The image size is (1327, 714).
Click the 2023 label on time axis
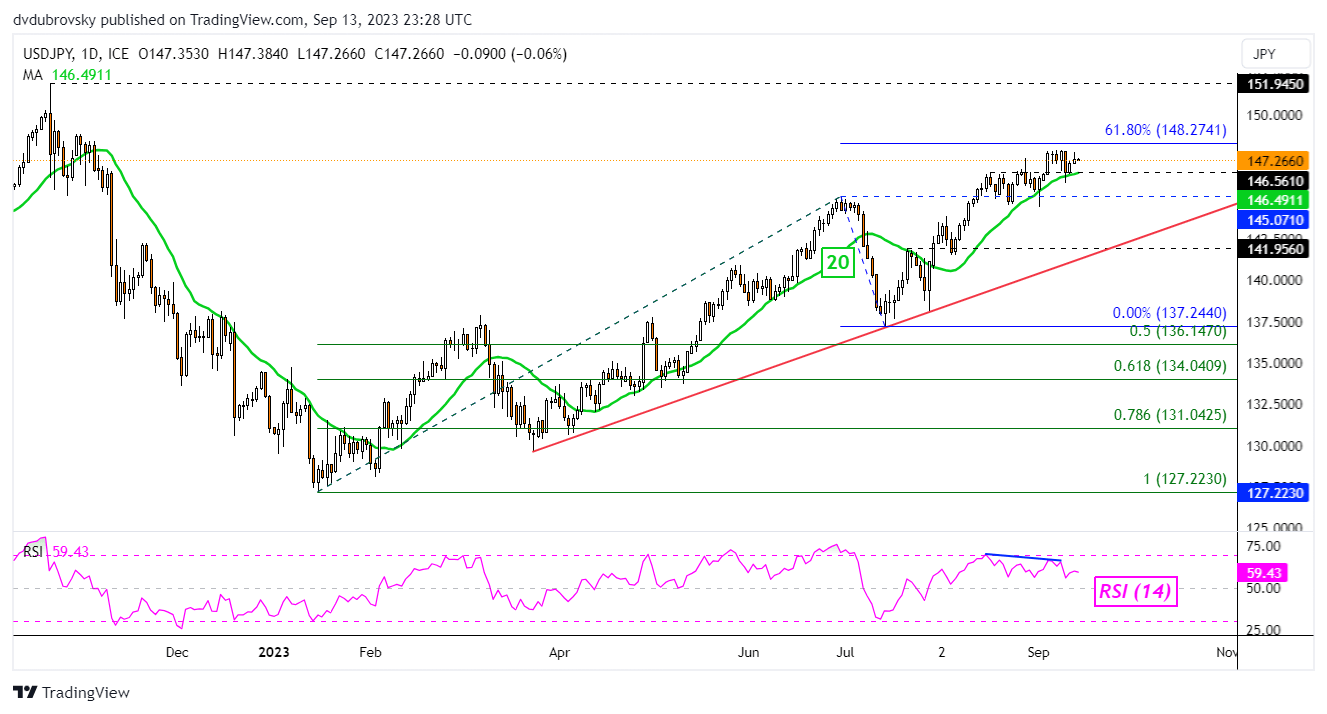tap(273, 652)
